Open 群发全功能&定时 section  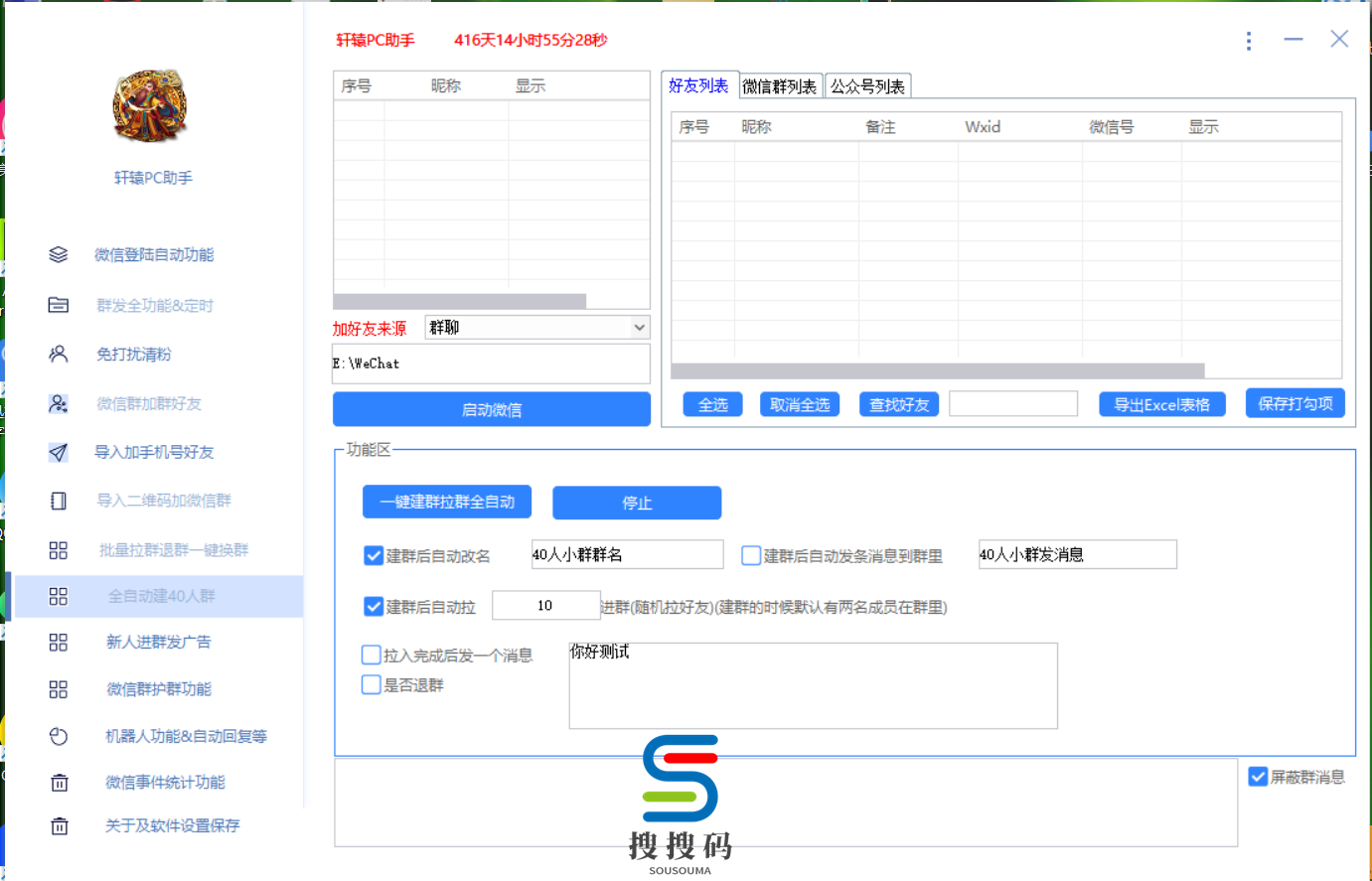pos(154,305)
